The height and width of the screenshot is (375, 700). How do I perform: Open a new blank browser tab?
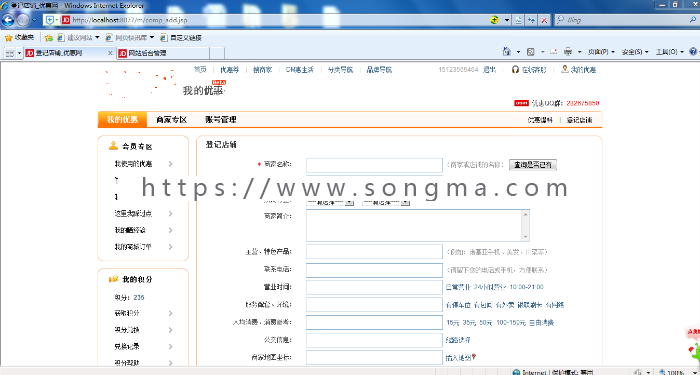[217, 53]
